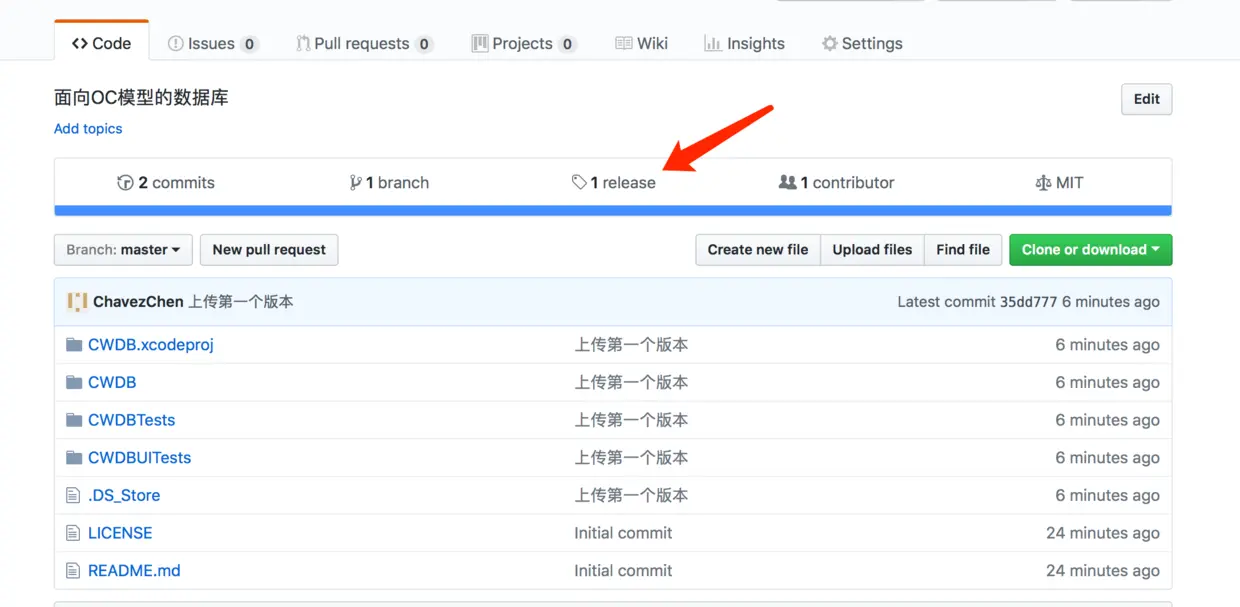Viewport: 1240px width, 607px height.
Task: Open repository Settings tab
Action: (x=861, y=44)
